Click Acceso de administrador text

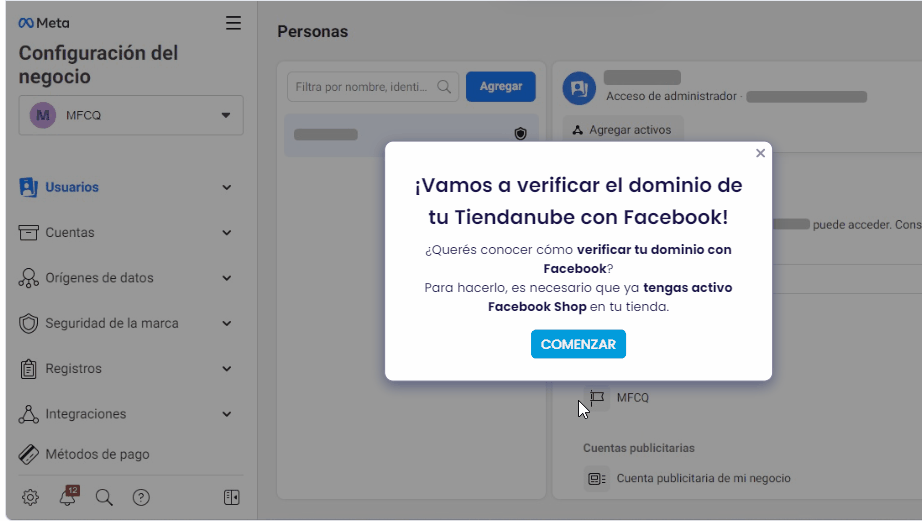click(x=671, y=96)
